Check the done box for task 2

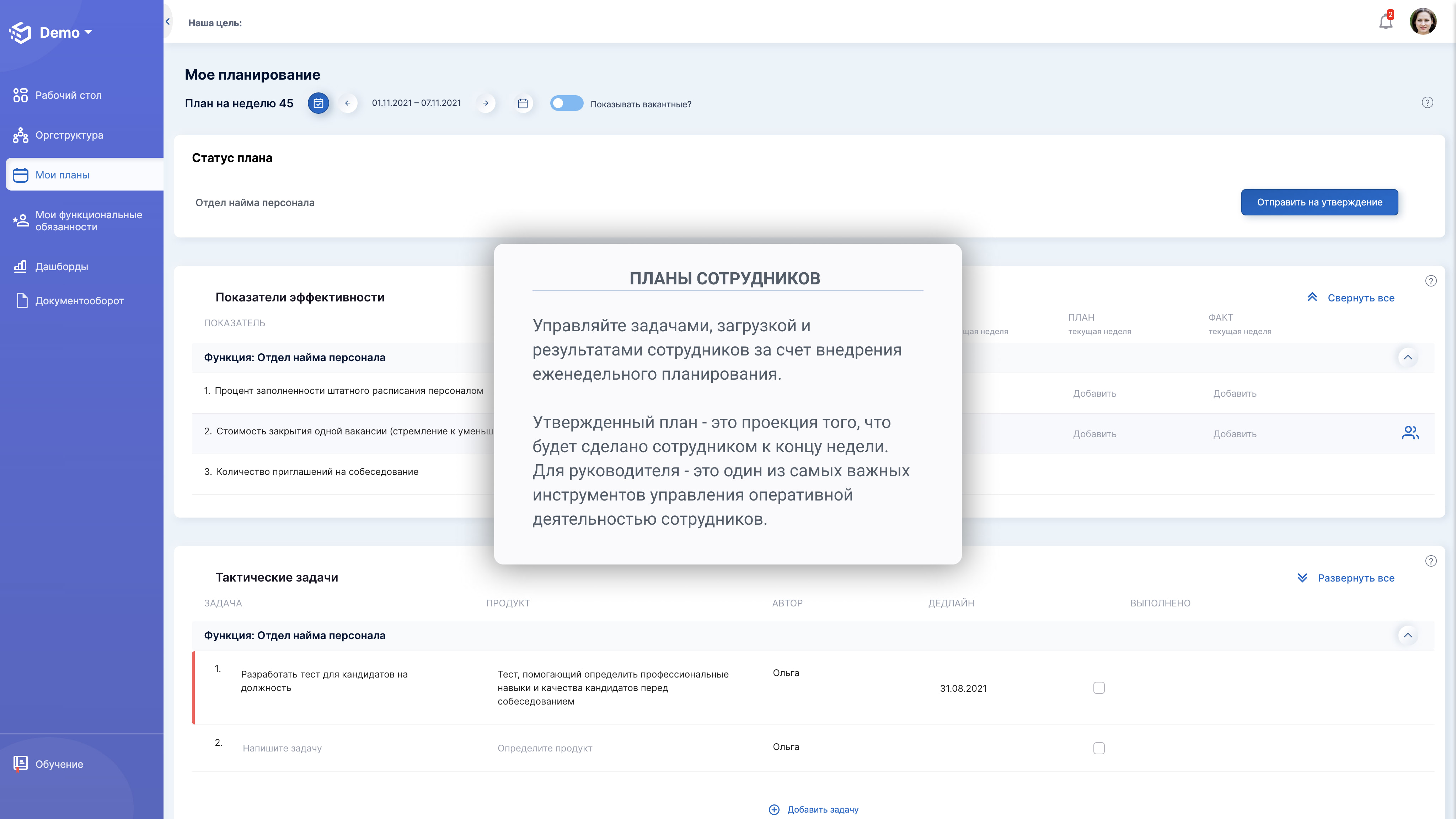click(x=1099, y=748)
